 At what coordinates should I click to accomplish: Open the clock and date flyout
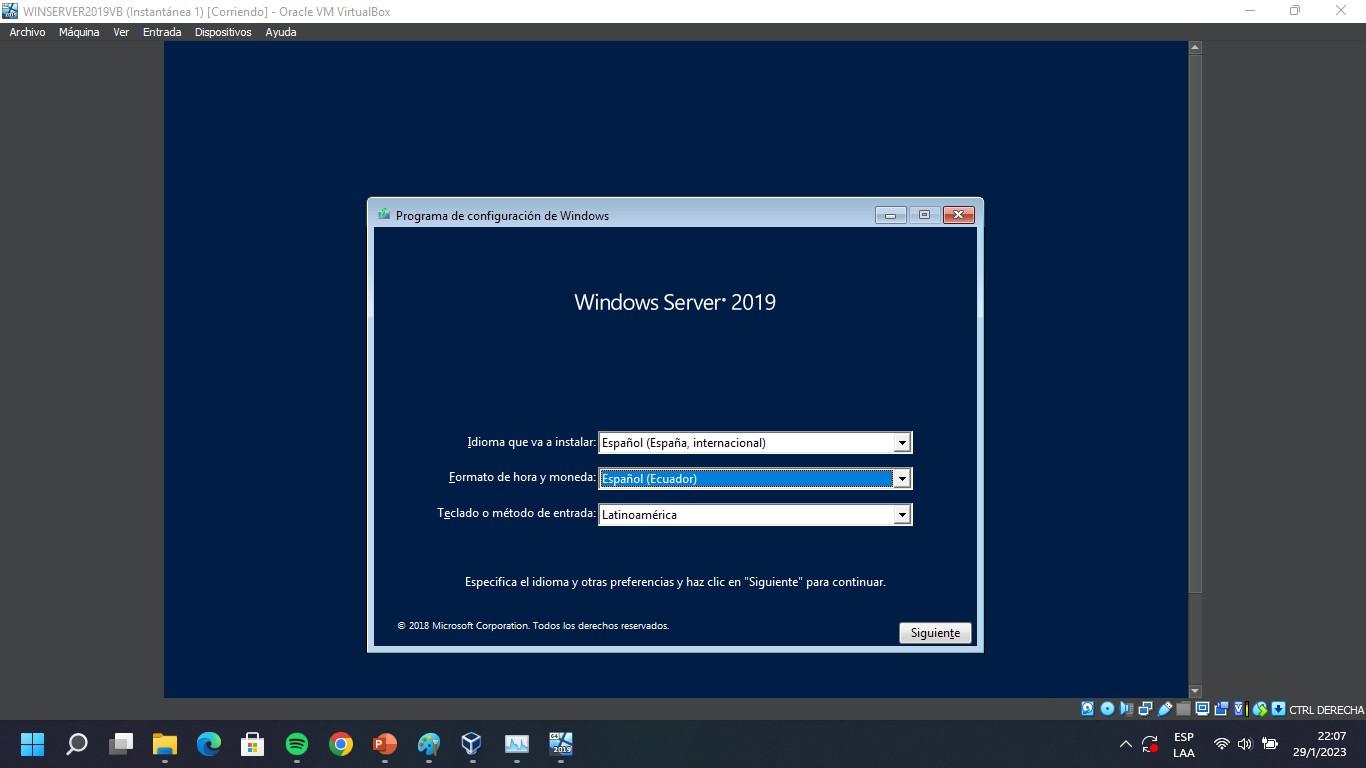(x=1319, y=744)
